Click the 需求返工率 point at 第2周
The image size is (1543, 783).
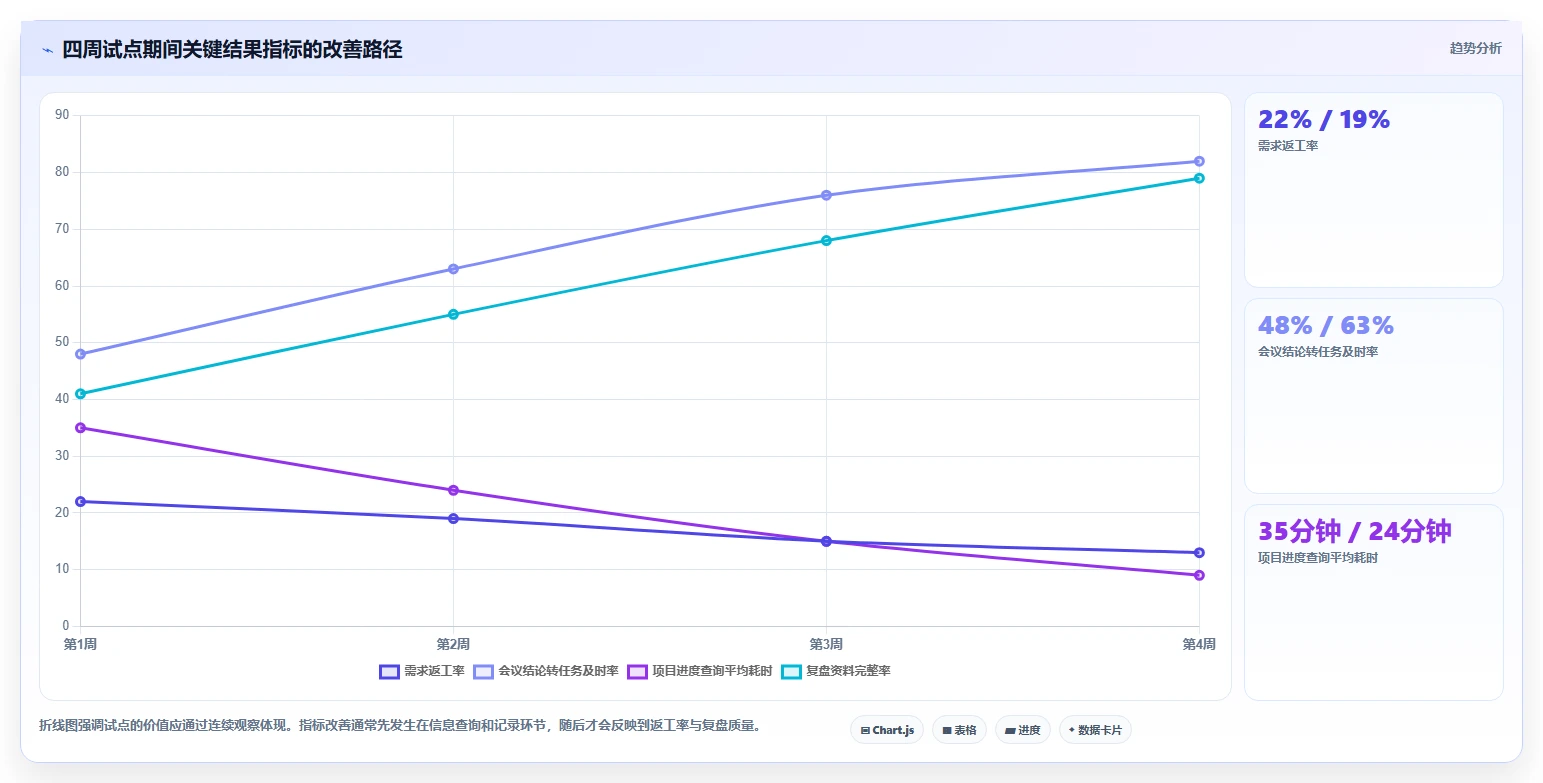tap(453, 518)
